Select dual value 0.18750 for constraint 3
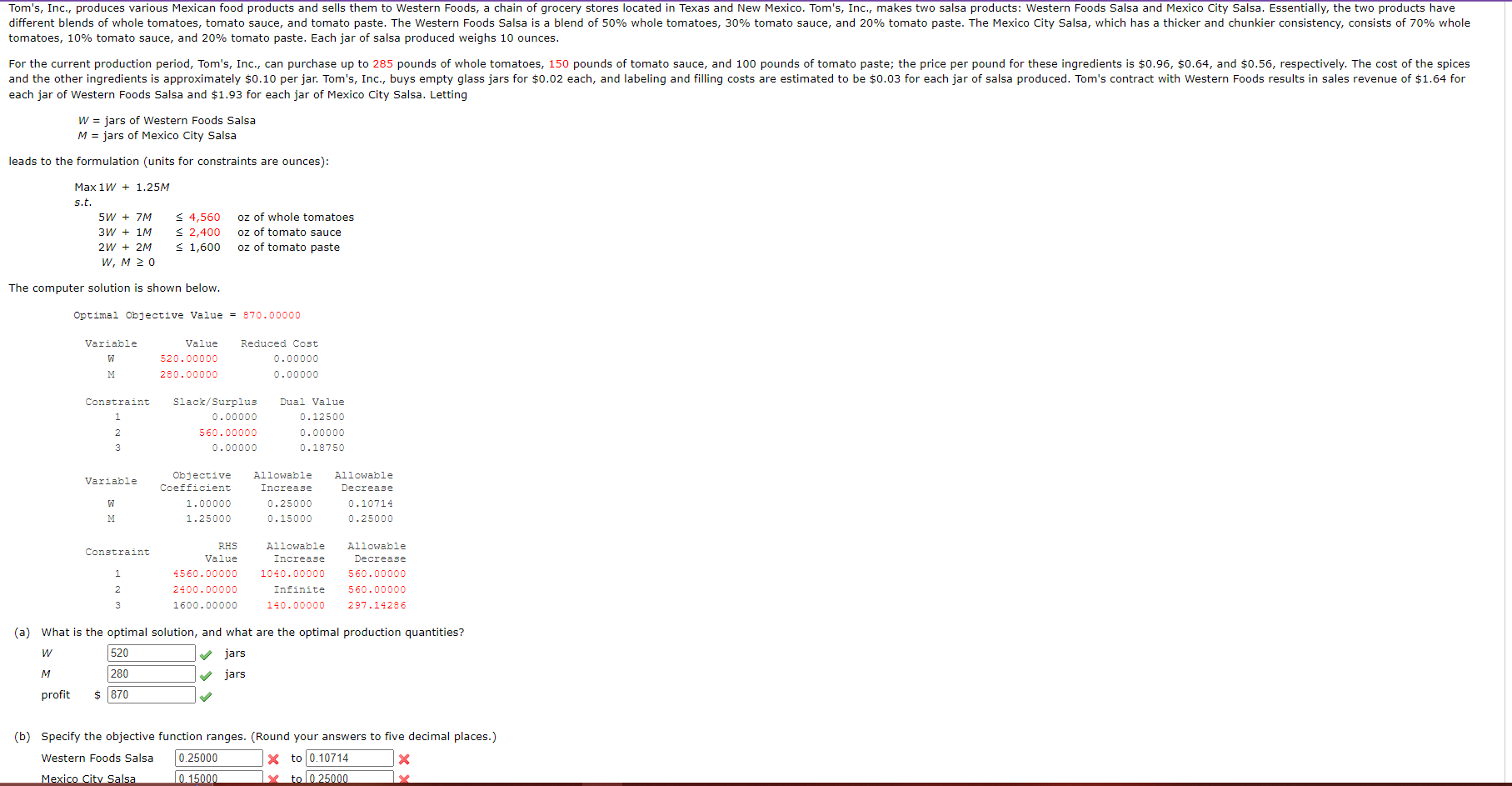 pos(322,448)
